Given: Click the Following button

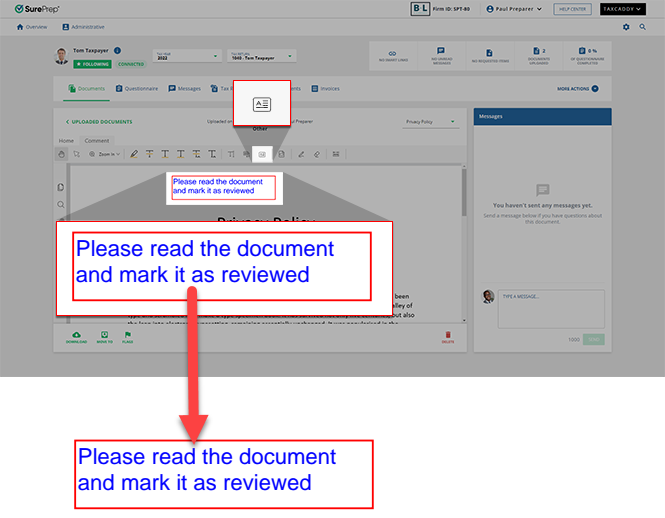Looking at the screenshot, I should pos(92,64).
